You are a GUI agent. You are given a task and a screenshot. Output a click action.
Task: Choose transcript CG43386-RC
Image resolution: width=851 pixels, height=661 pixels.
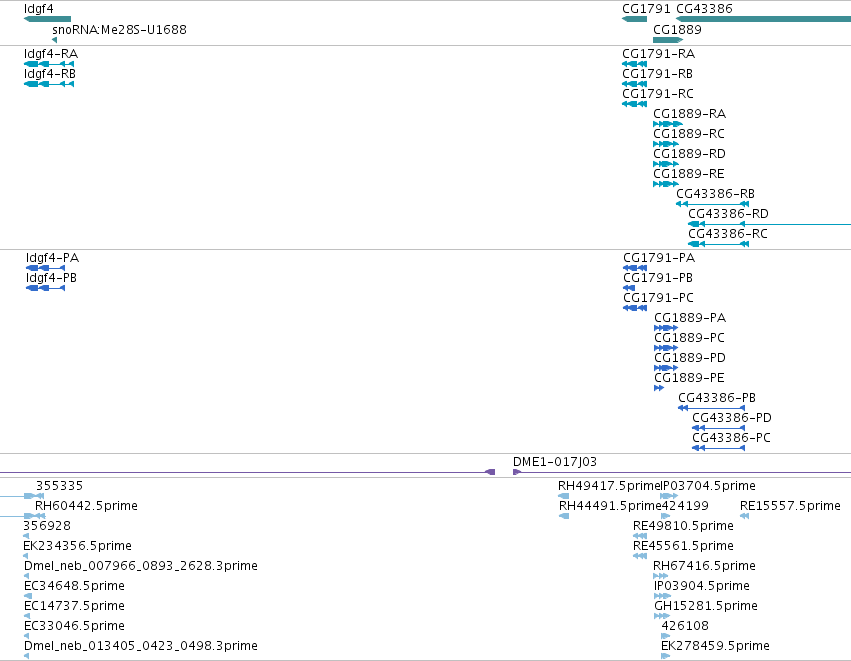tap(728, 234)
